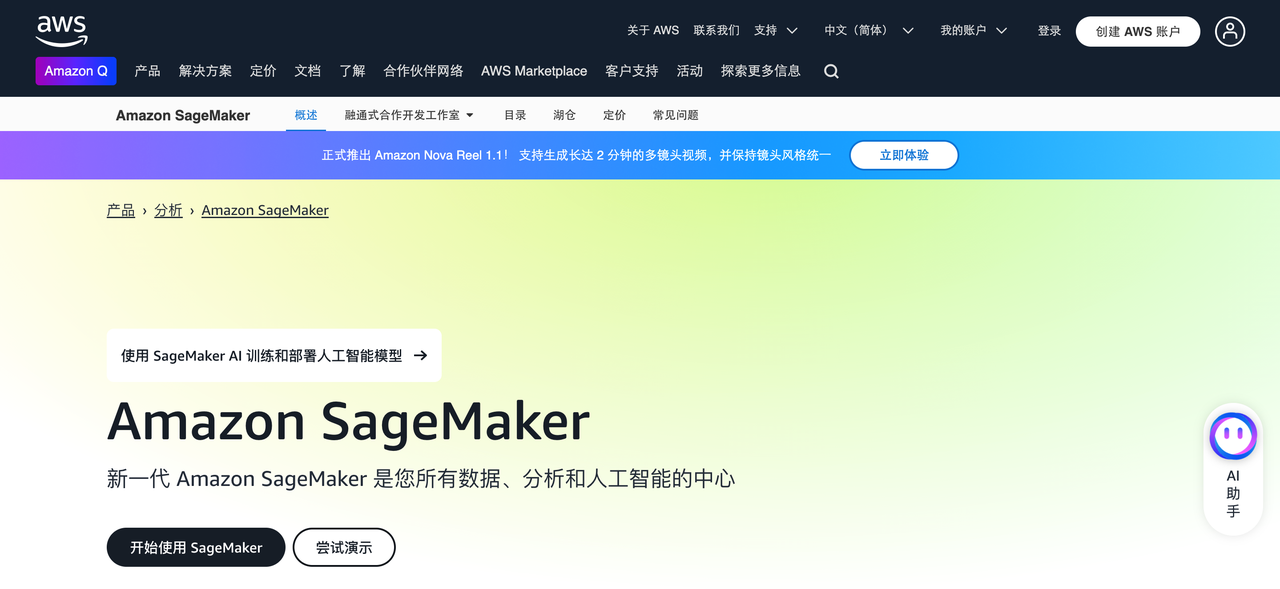Click 开始使用 SageMaker button
This screenshot has height=589, width=1280.
[x=196, y=547]
